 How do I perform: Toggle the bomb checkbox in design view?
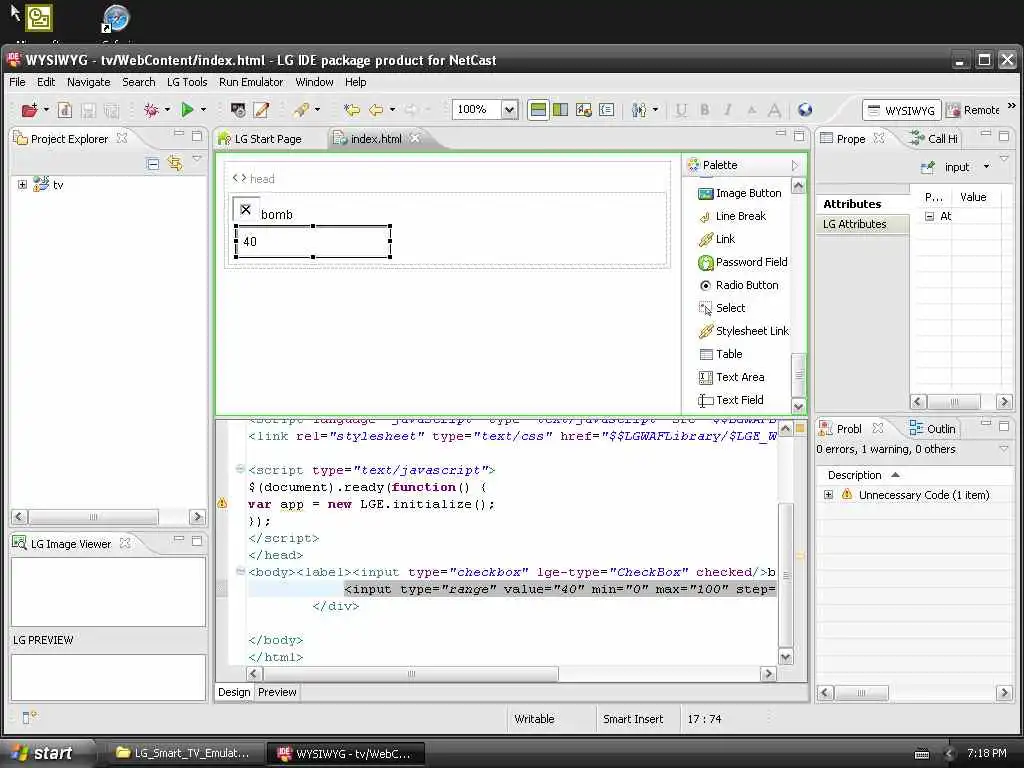pyautogui.click(x=246, y=210)
